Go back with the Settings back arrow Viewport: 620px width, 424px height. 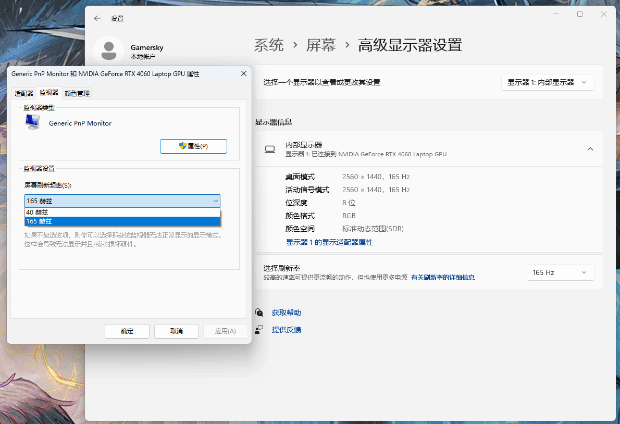click(x=97, y=18)
